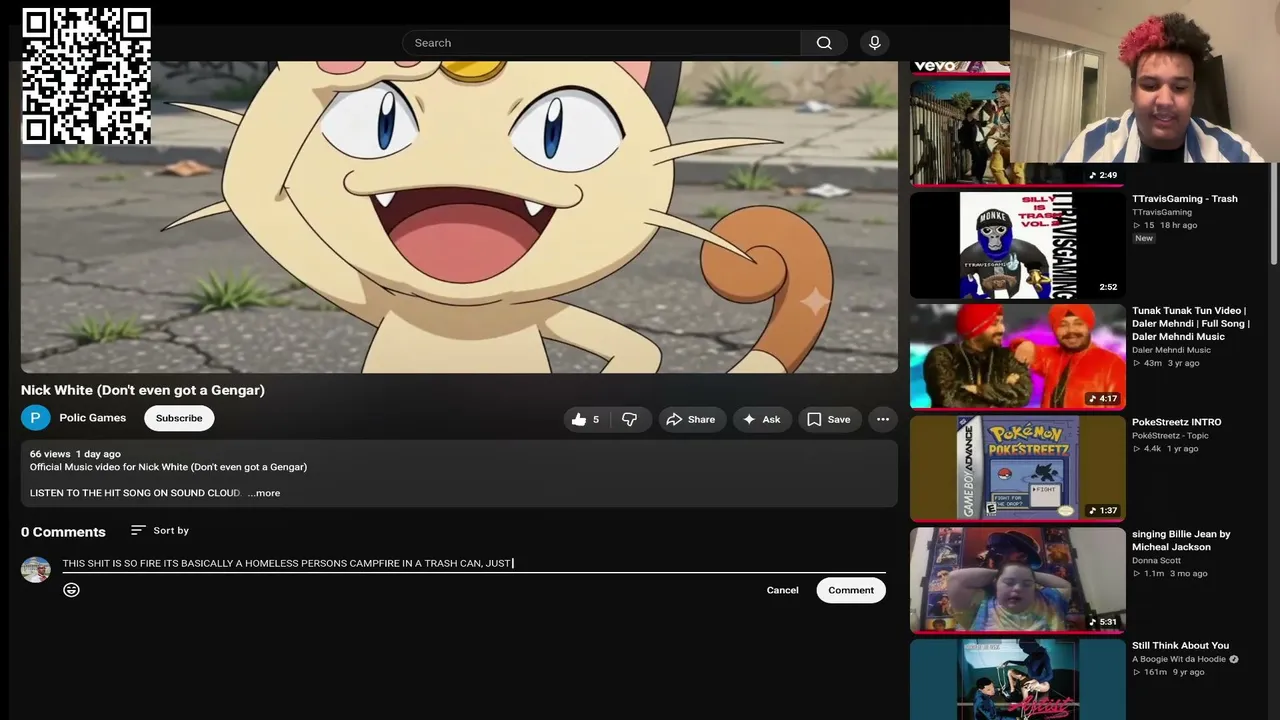Open the PokeStreetz INTRO thumbnail
Screen dimensions: 1280x720
[1017, 468]
